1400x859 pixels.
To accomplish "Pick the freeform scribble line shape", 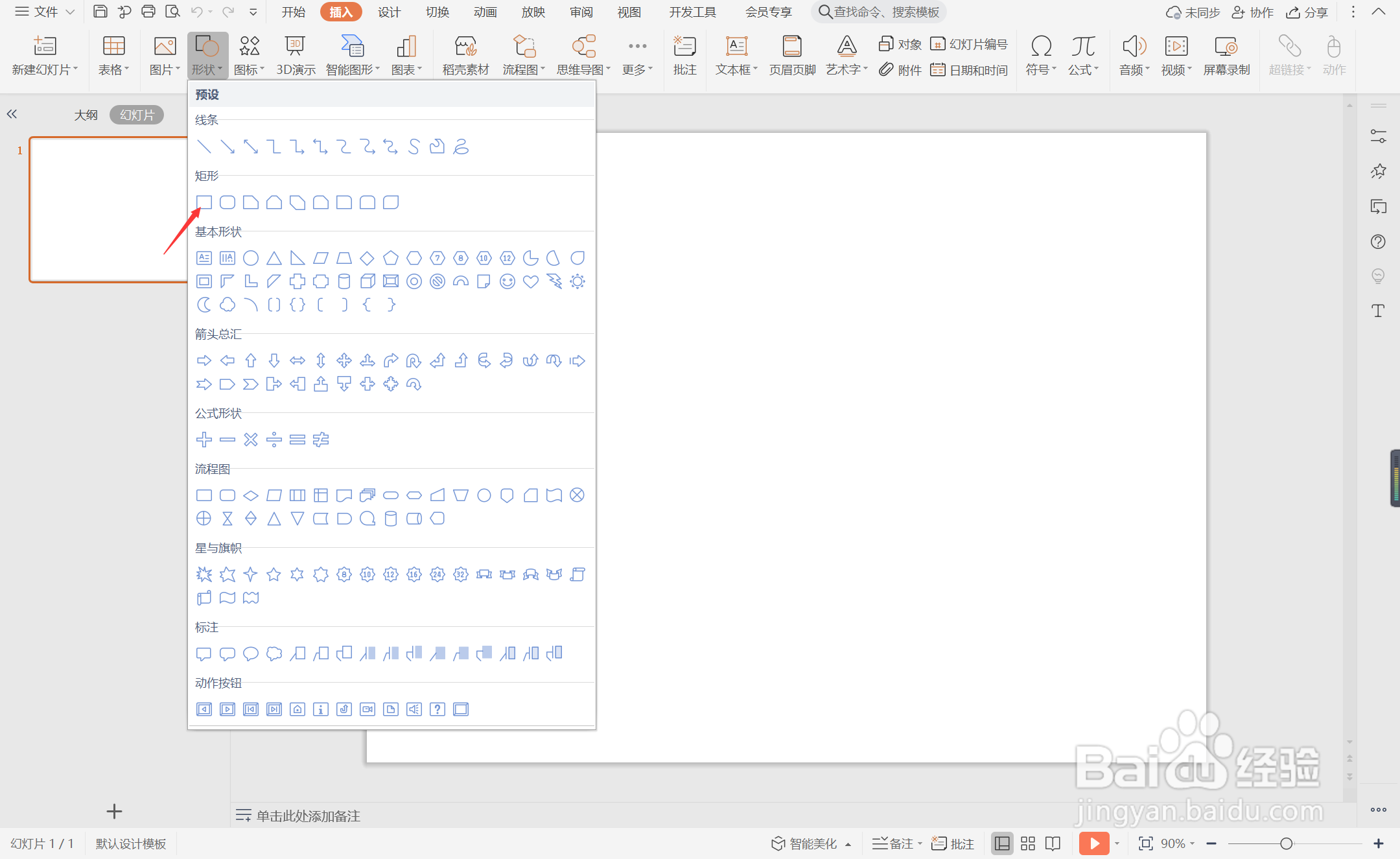I will (461, 147).
